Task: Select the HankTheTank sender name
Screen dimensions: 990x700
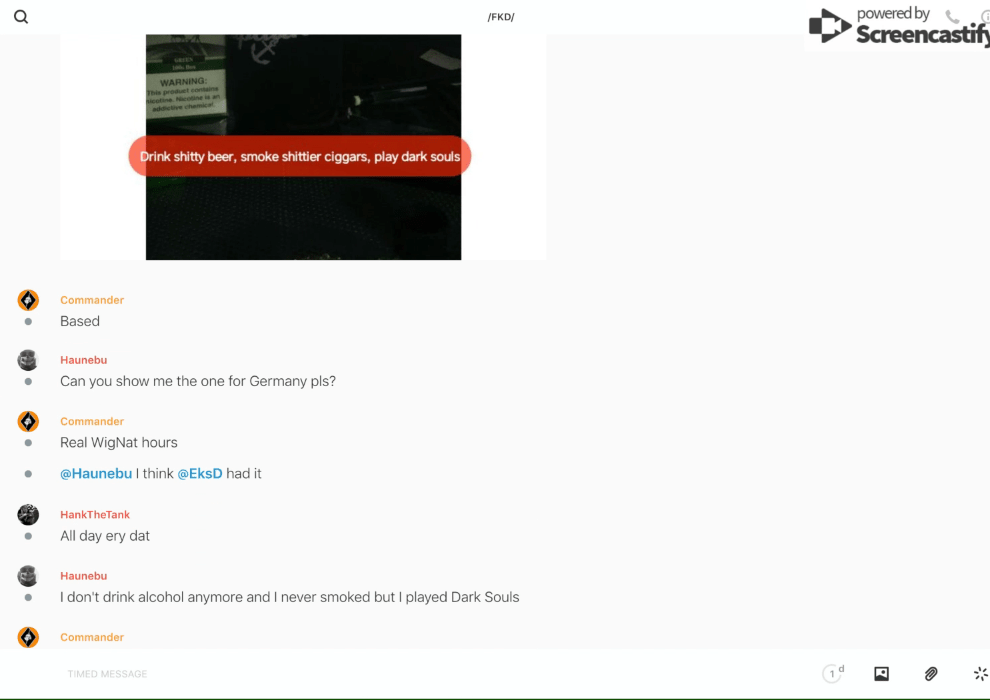Action: (x=95, y=515)
